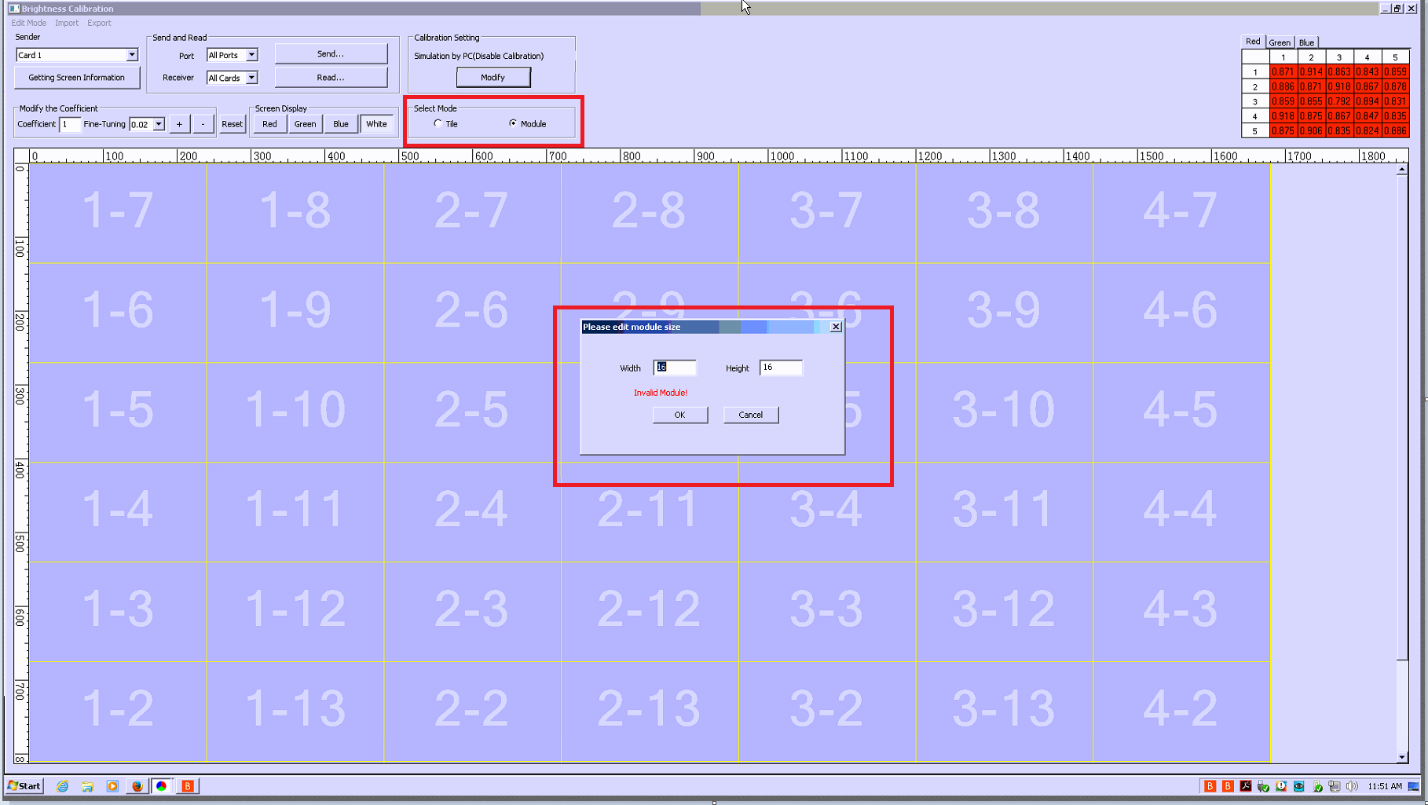The image size is (1428, 805).
Task: Click the red 0.871 coefficient cell
Action: (x=1281, y=73)
